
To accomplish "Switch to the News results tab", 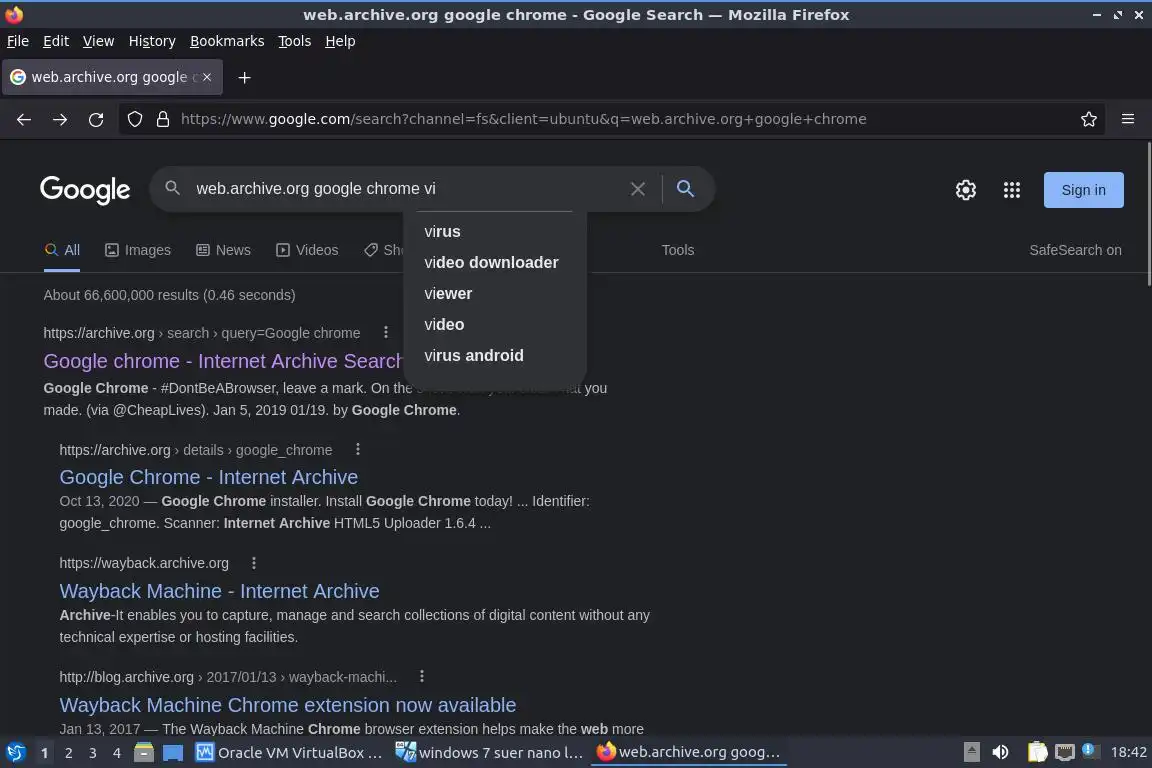I will (223, 250).
